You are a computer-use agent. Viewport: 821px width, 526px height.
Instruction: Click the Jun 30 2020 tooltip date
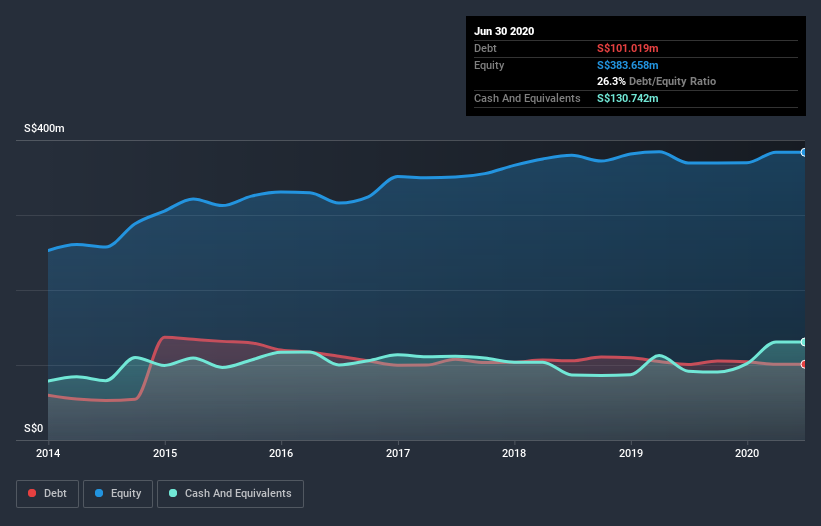[504, 31]
